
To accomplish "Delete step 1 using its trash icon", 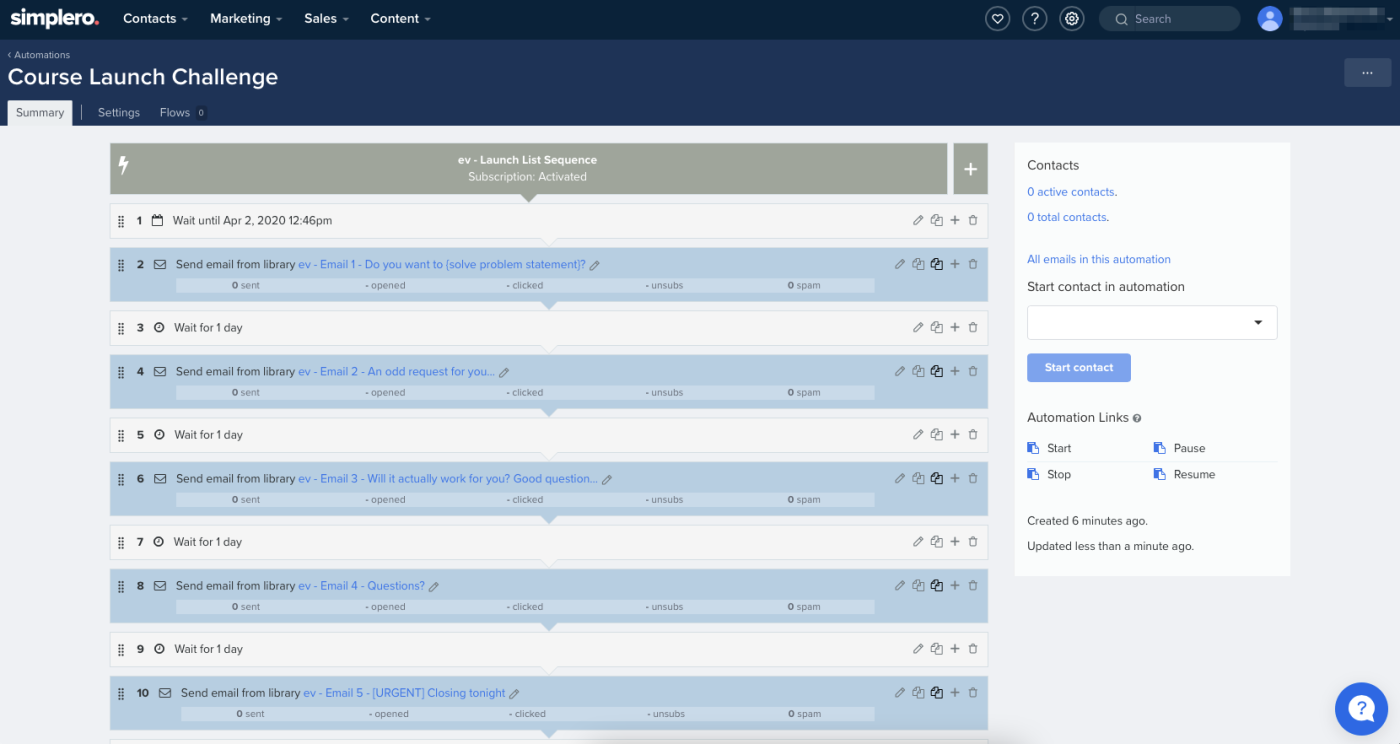I will pos(973,221).
